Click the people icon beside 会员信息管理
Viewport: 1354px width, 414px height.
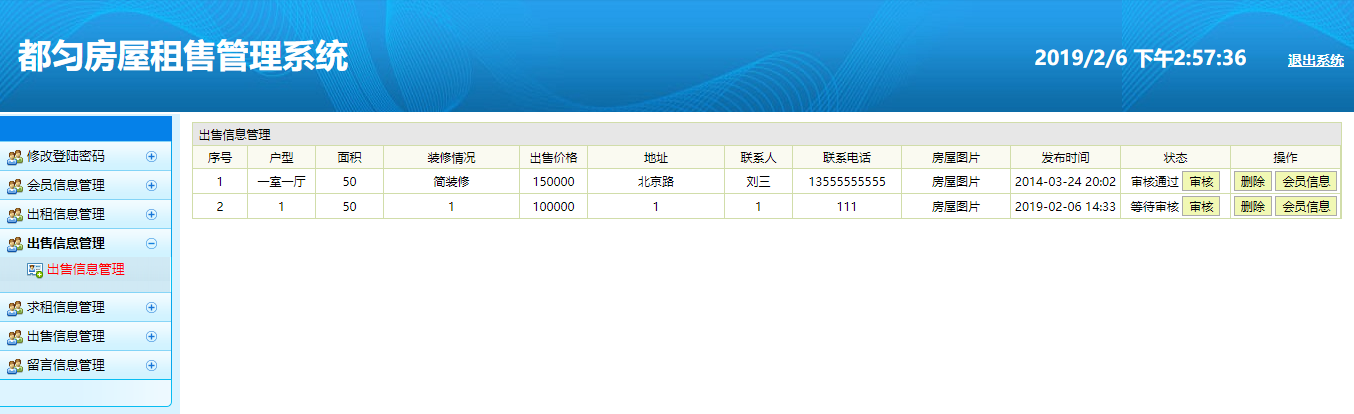15,186
